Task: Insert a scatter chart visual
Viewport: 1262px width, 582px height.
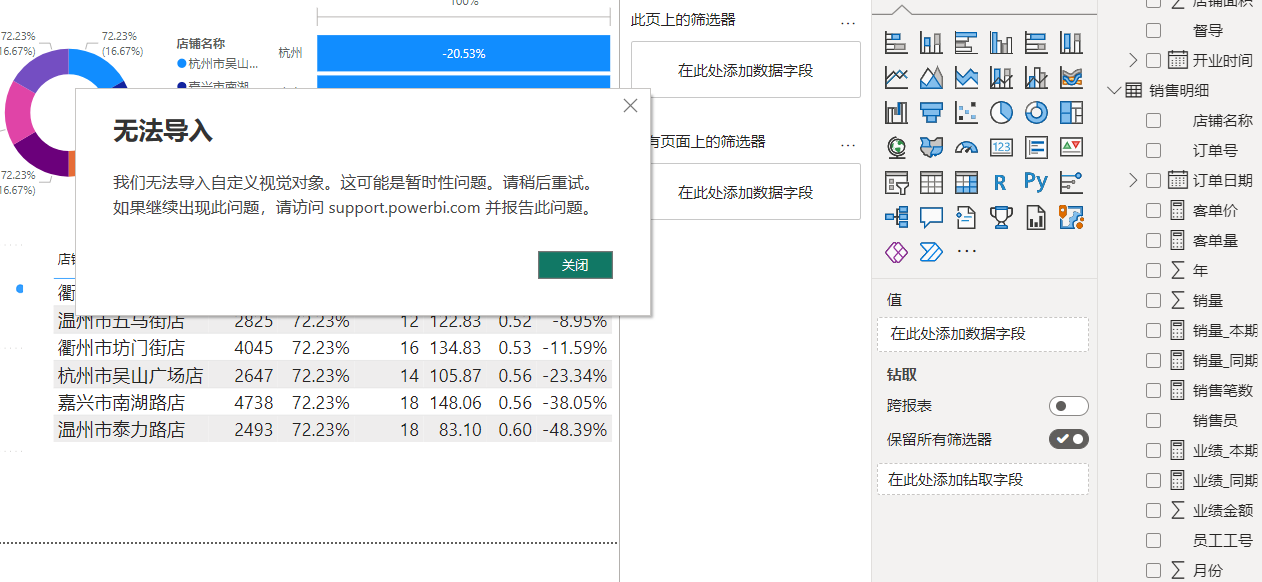Action: [x=966, y=112]
